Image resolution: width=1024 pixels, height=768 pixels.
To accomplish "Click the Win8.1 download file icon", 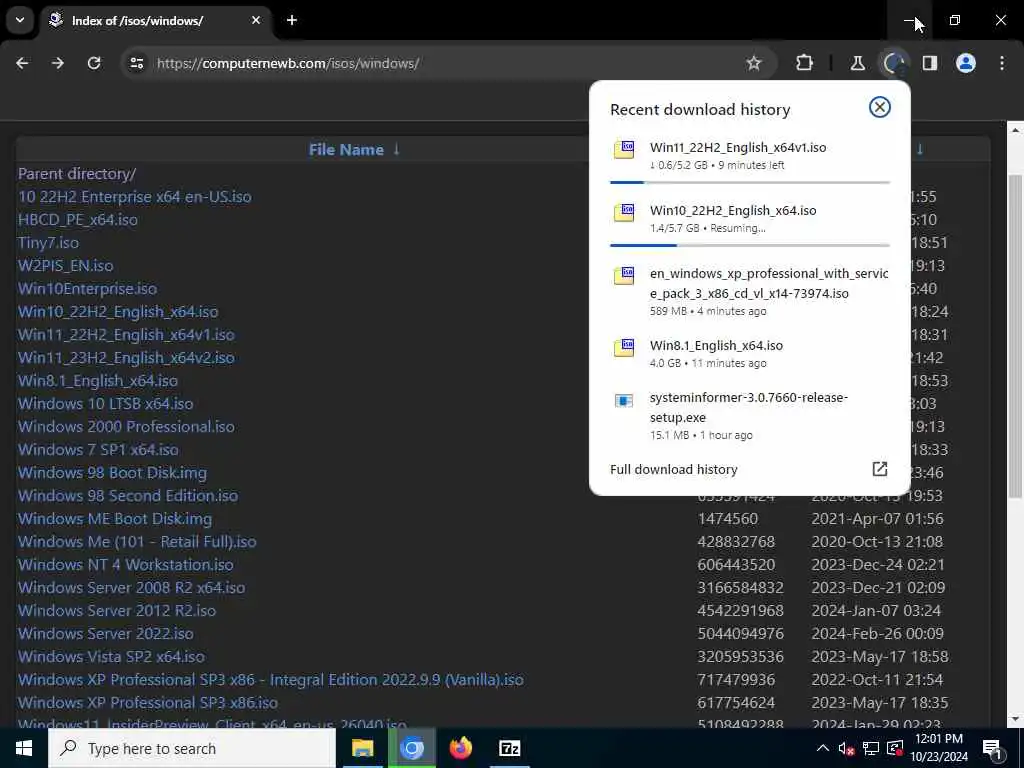I will 624,347.
